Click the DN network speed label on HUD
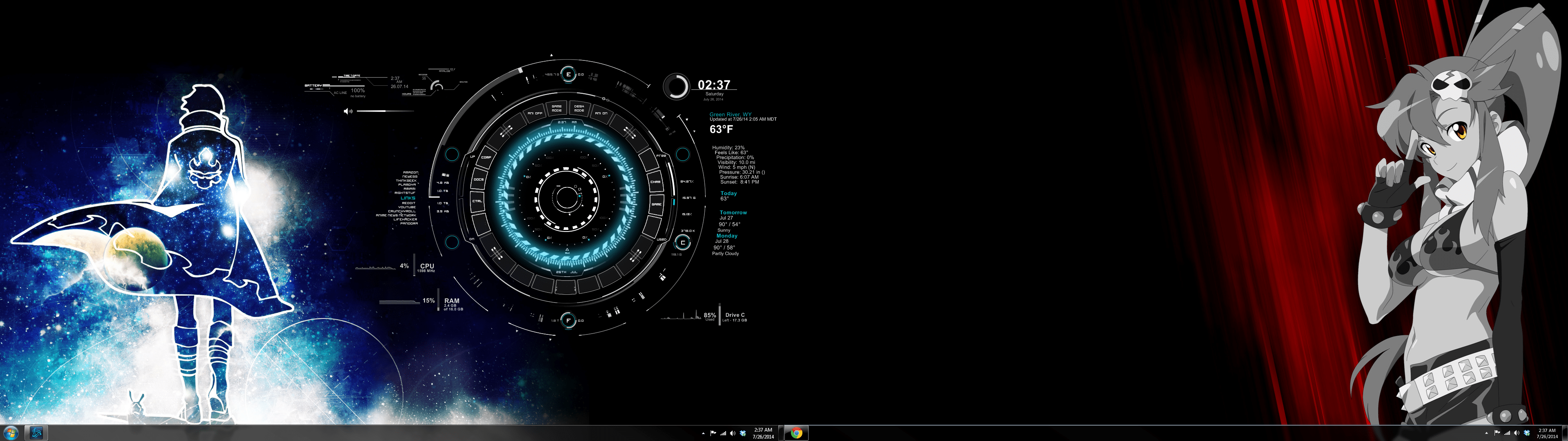Viewport: 1568px width, 441px height. [x=471, y=239]
